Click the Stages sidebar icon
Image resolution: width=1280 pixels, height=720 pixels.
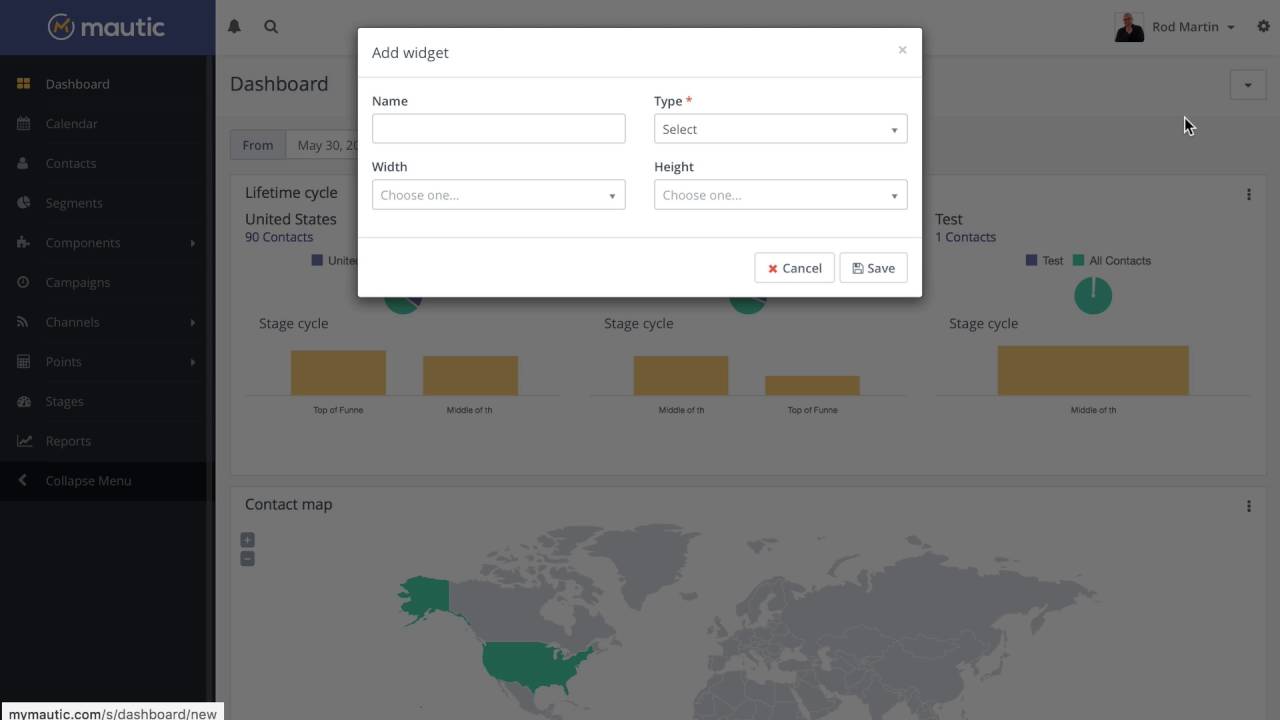point(23,401)
